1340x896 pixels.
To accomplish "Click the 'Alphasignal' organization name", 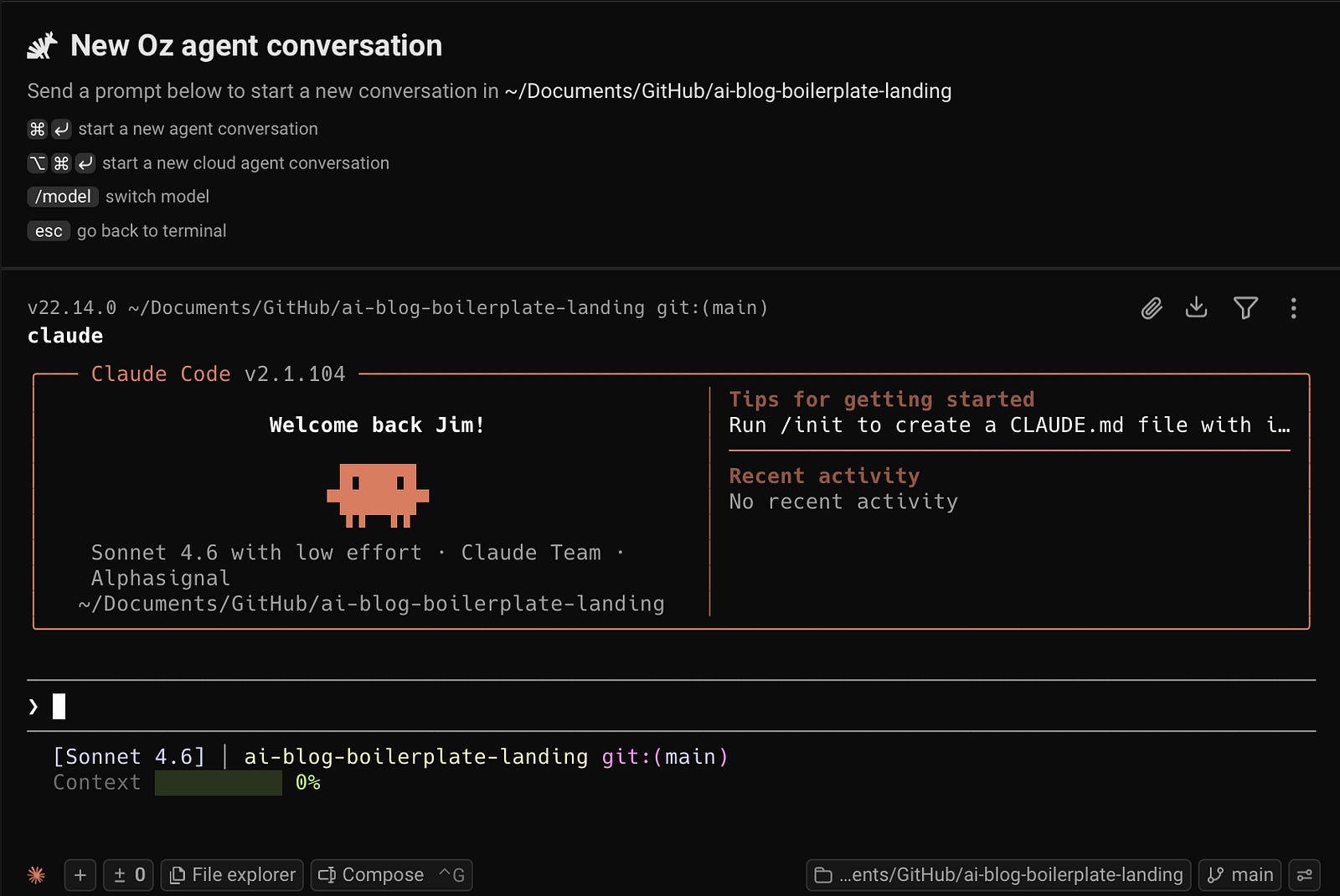I will [x=160, y=579].
